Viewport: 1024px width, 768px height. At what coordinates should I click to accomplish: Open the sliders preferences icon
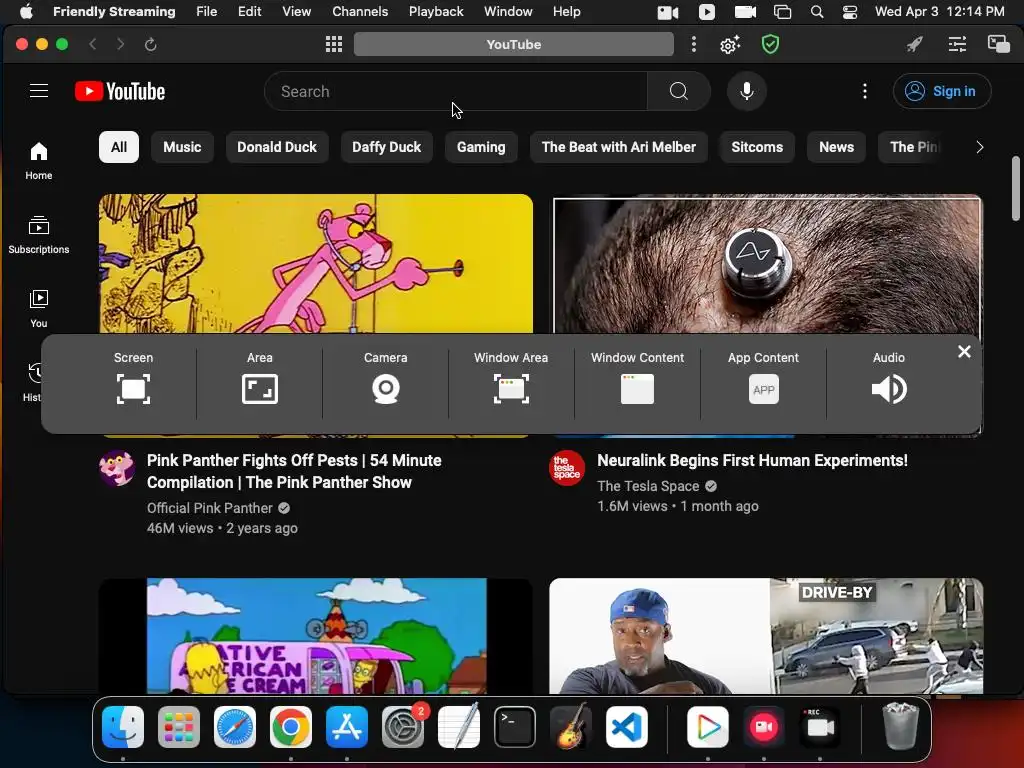[957, 44]
